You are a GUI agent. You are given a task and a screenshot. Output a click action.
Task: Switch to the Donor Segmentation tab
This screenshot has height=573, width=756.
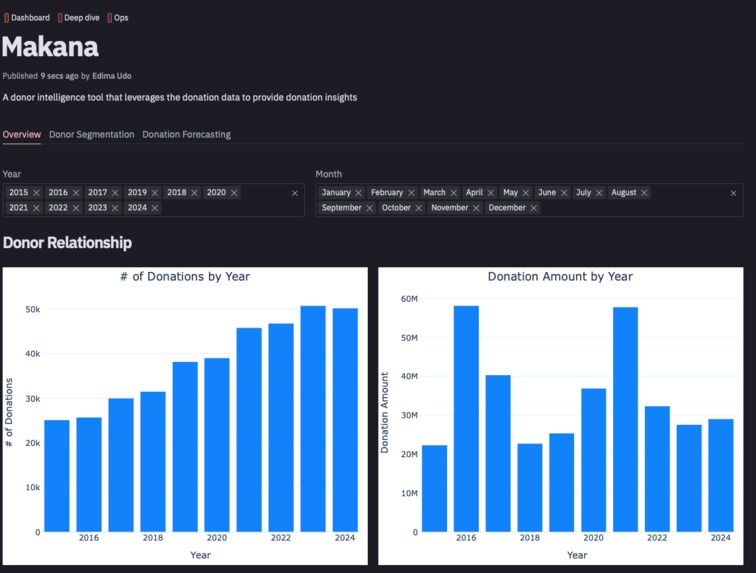(x=92, y=135)
